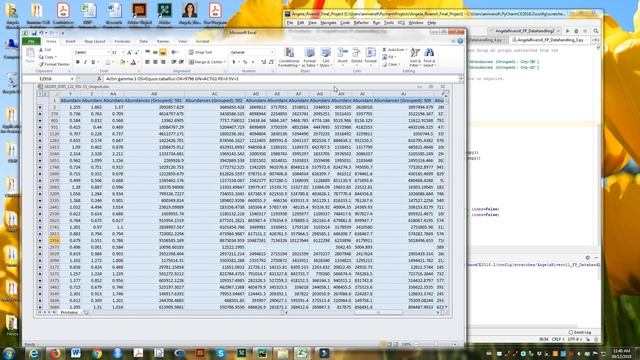Toggle outline level 2 button
640x360 pixels.
(x=44, y=94)
